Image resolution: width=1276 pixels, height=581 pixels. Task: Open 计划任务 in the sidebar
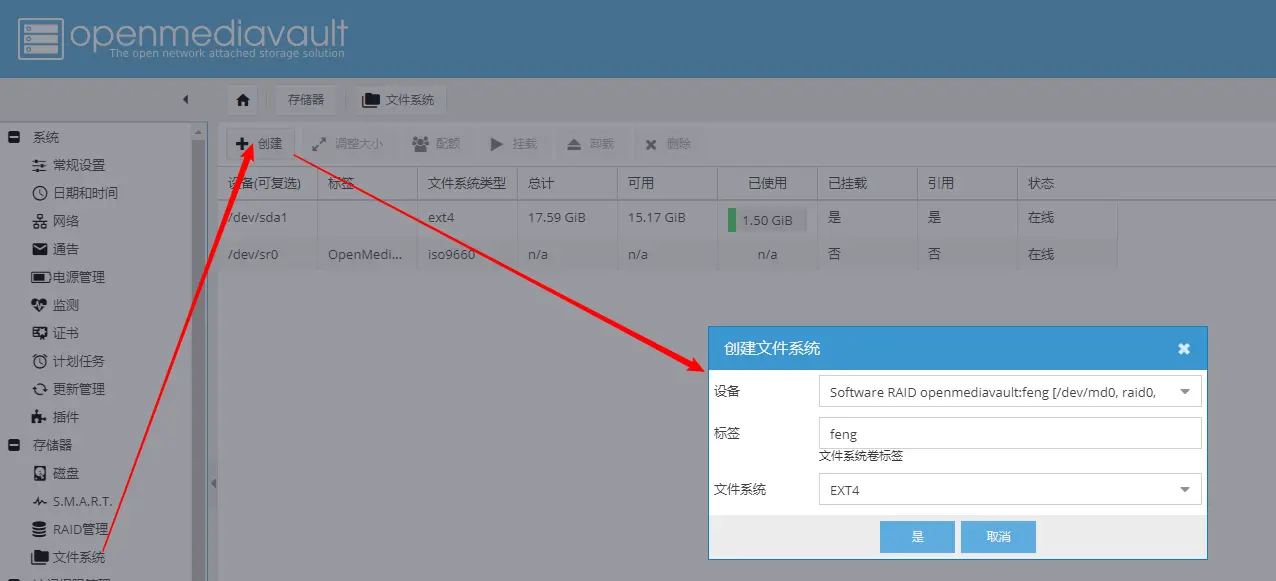(x=68, y=361)
